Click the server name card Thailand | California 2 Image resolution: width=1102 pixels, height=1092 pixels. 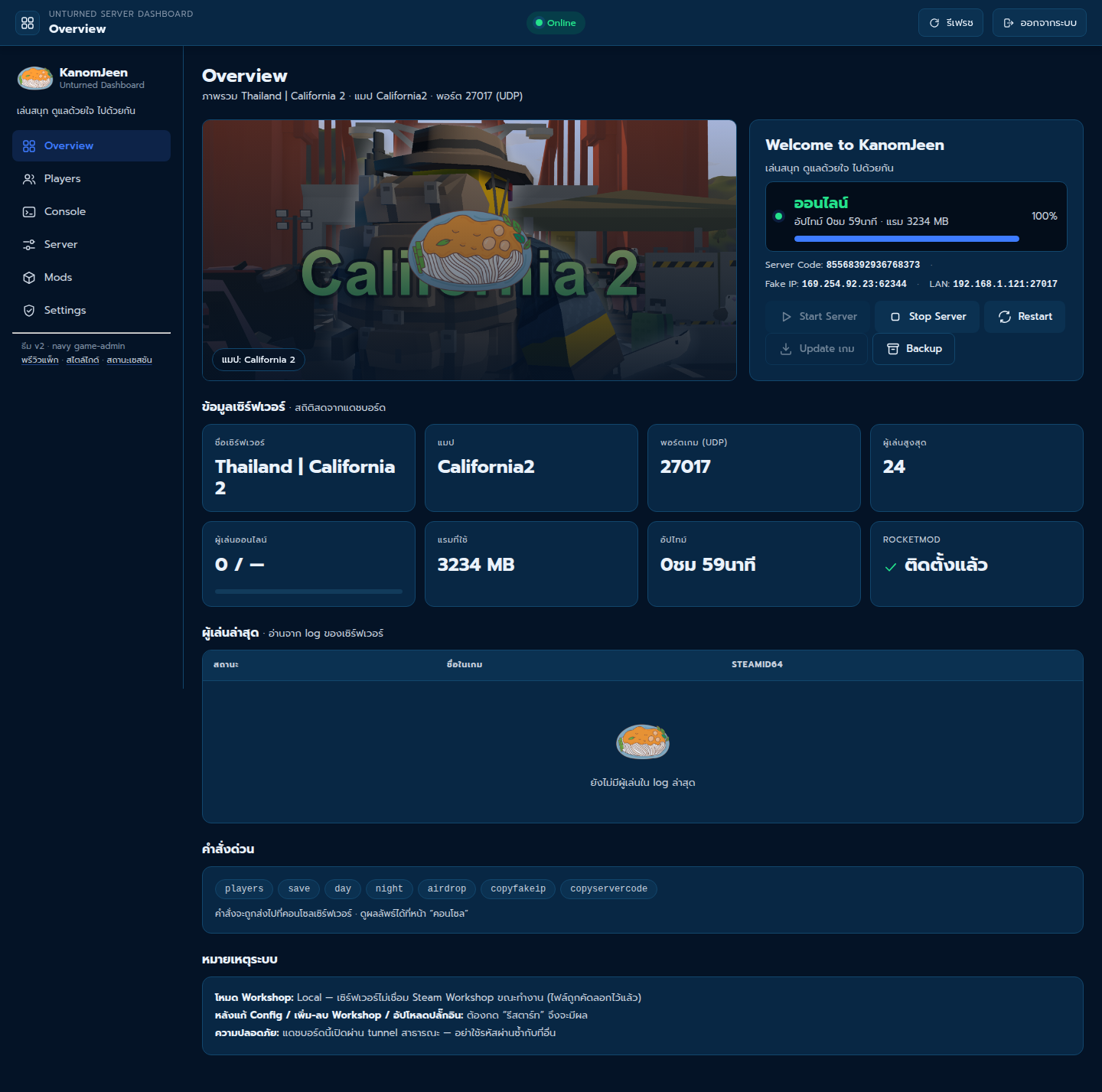[308, 468]
